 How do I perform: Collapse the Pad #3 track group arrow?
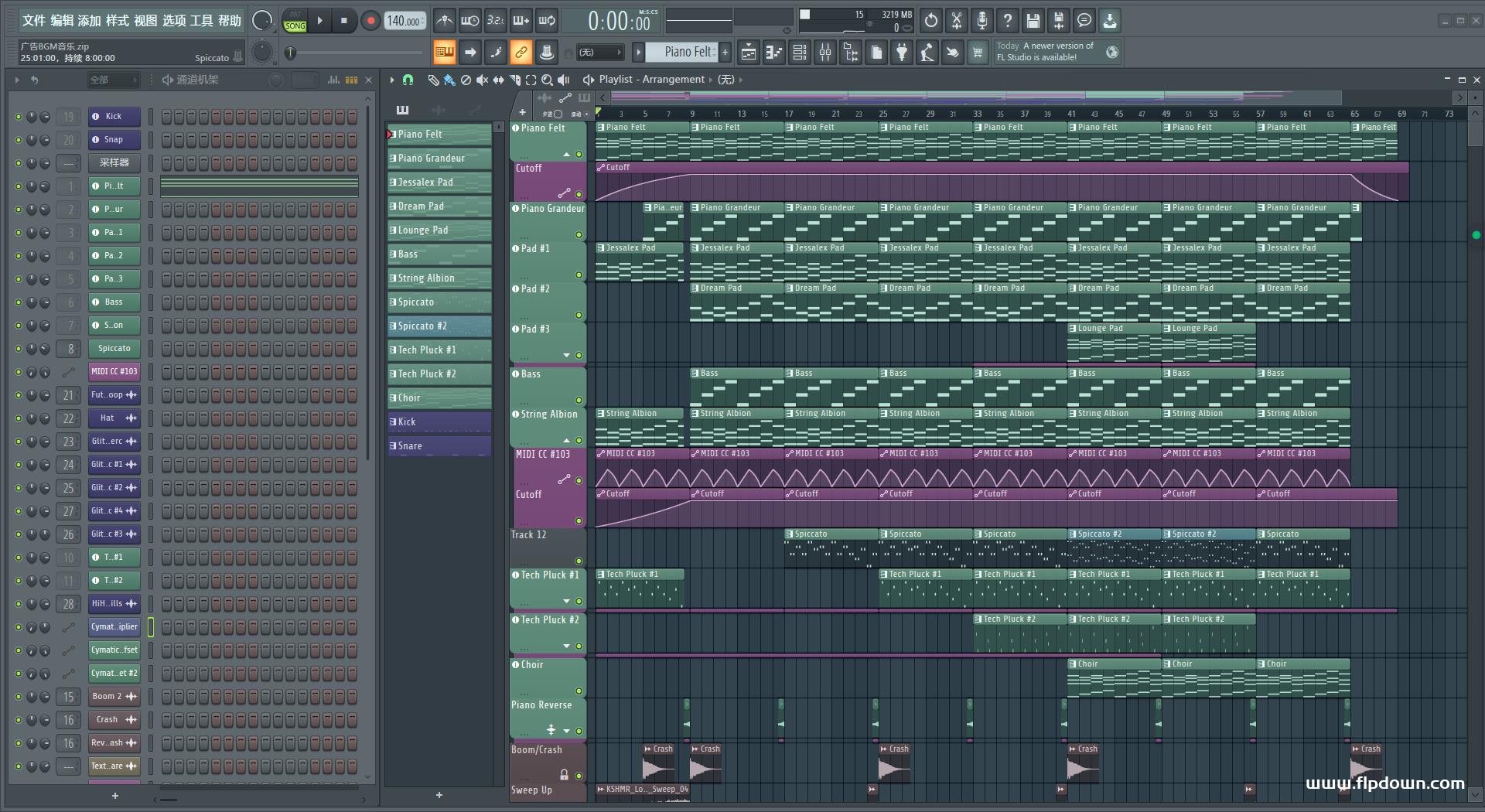coord(566,356)
